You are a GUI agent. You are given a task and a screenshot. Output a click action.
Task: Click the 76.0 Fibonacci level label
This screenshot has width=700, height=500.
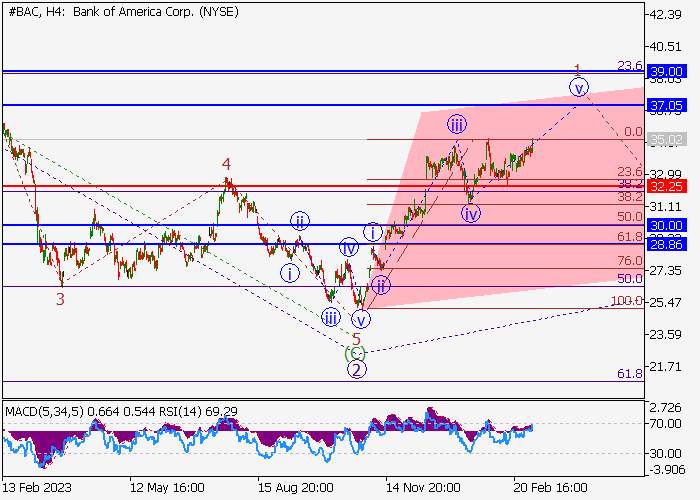point(630,260)
